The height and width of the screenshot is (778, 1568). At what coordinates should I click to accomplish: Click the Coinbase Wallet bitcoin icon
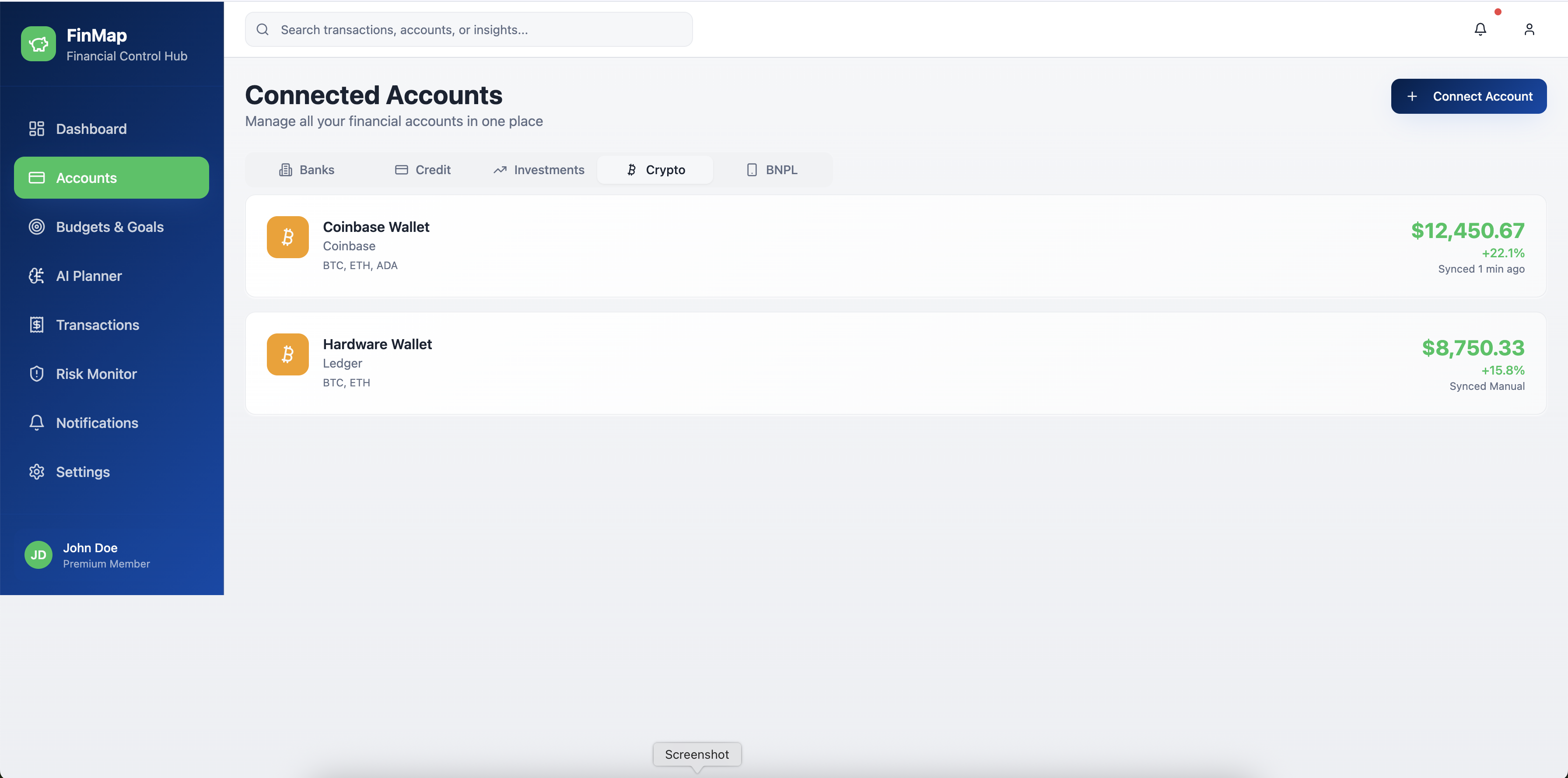pyautogui.click(x=288, y=237)
